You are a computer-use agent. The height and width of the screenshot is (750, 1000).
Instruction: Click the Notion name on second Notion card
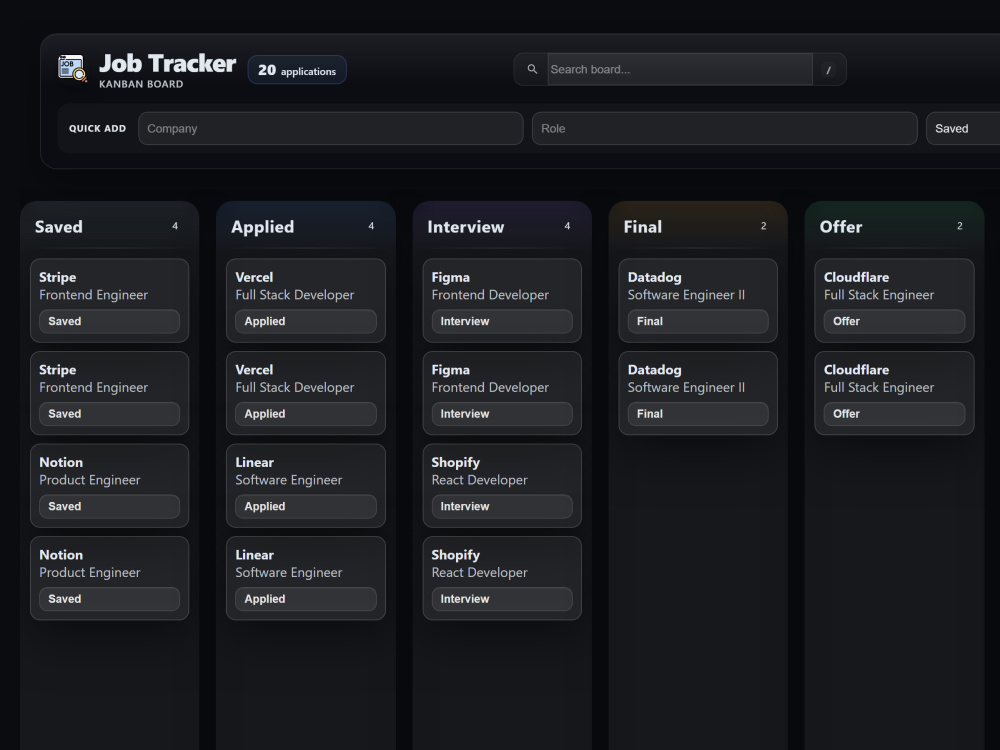click(61, 555)
